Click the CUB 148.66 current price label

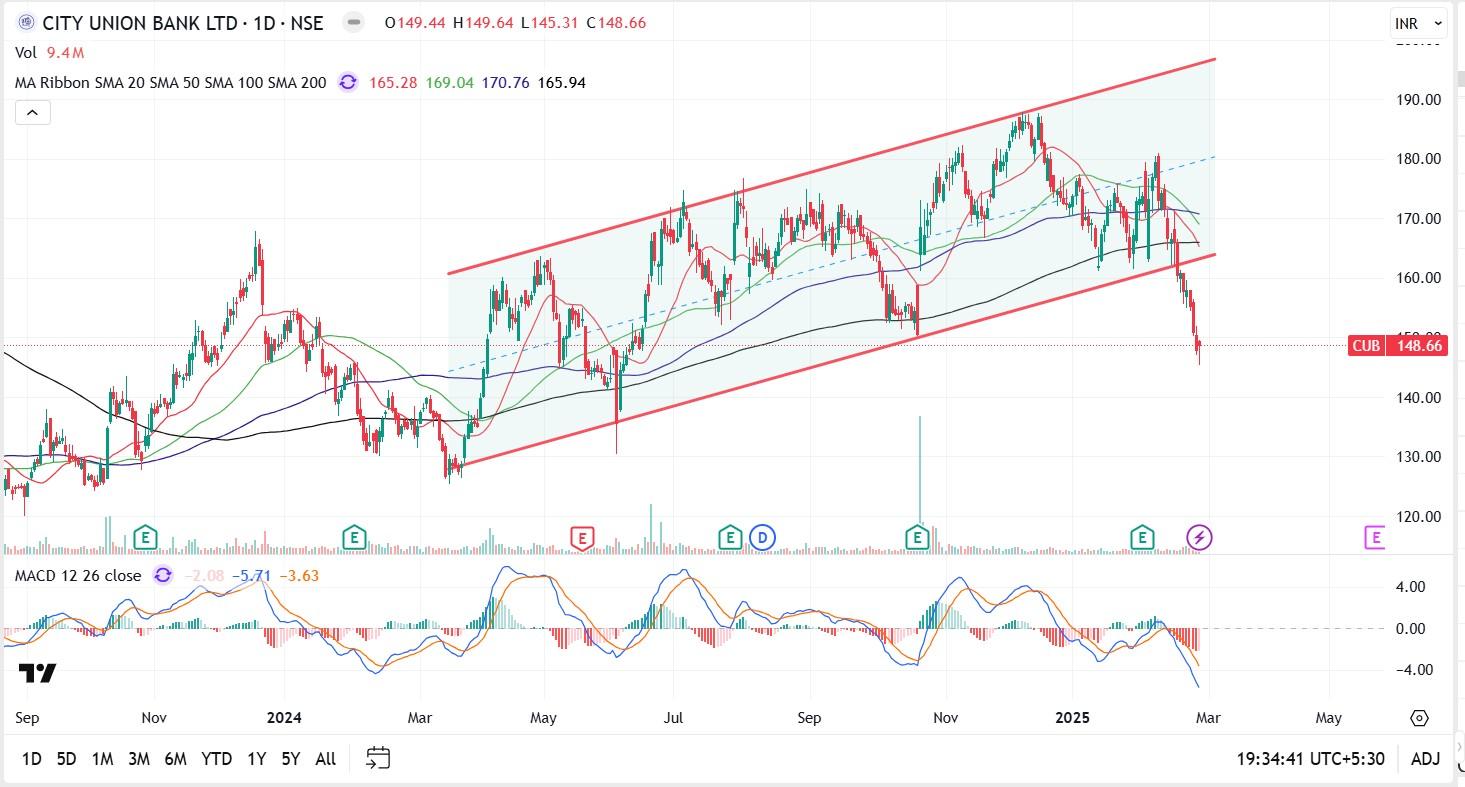pos(1398,345)
